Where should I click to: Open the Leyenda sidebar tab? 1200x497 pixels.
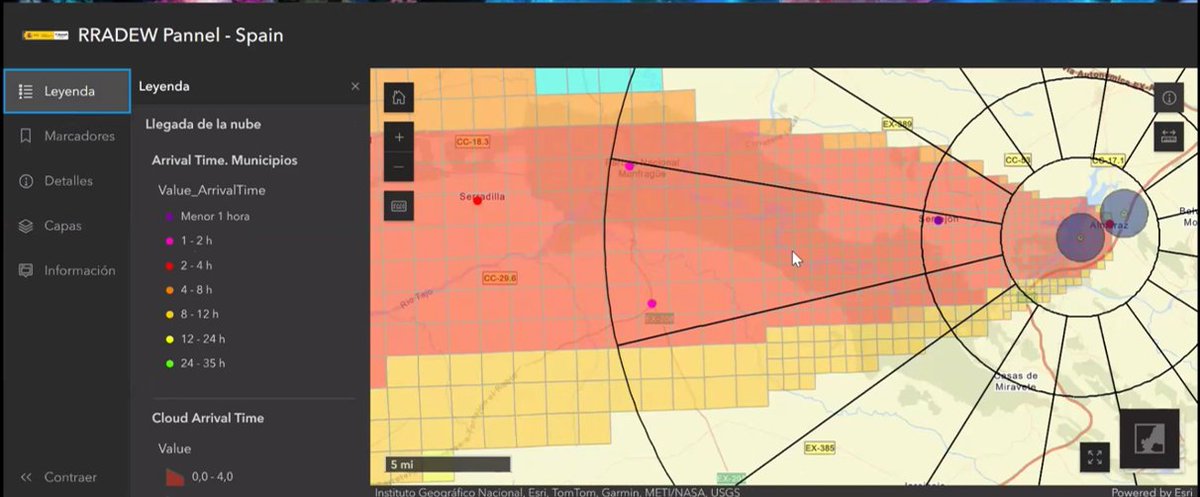(66, 92)
